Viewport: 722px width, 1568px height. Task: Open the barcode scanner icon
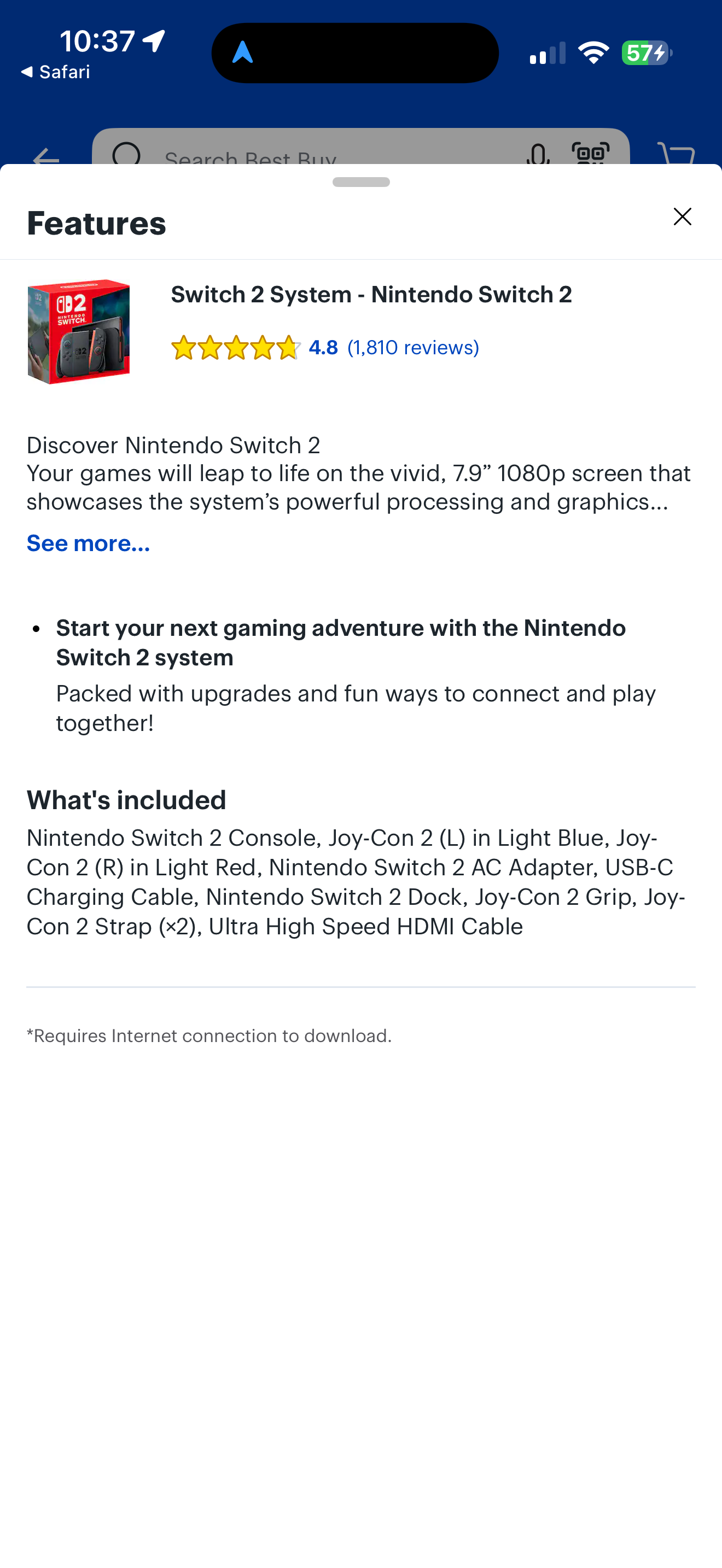(590, 153)
